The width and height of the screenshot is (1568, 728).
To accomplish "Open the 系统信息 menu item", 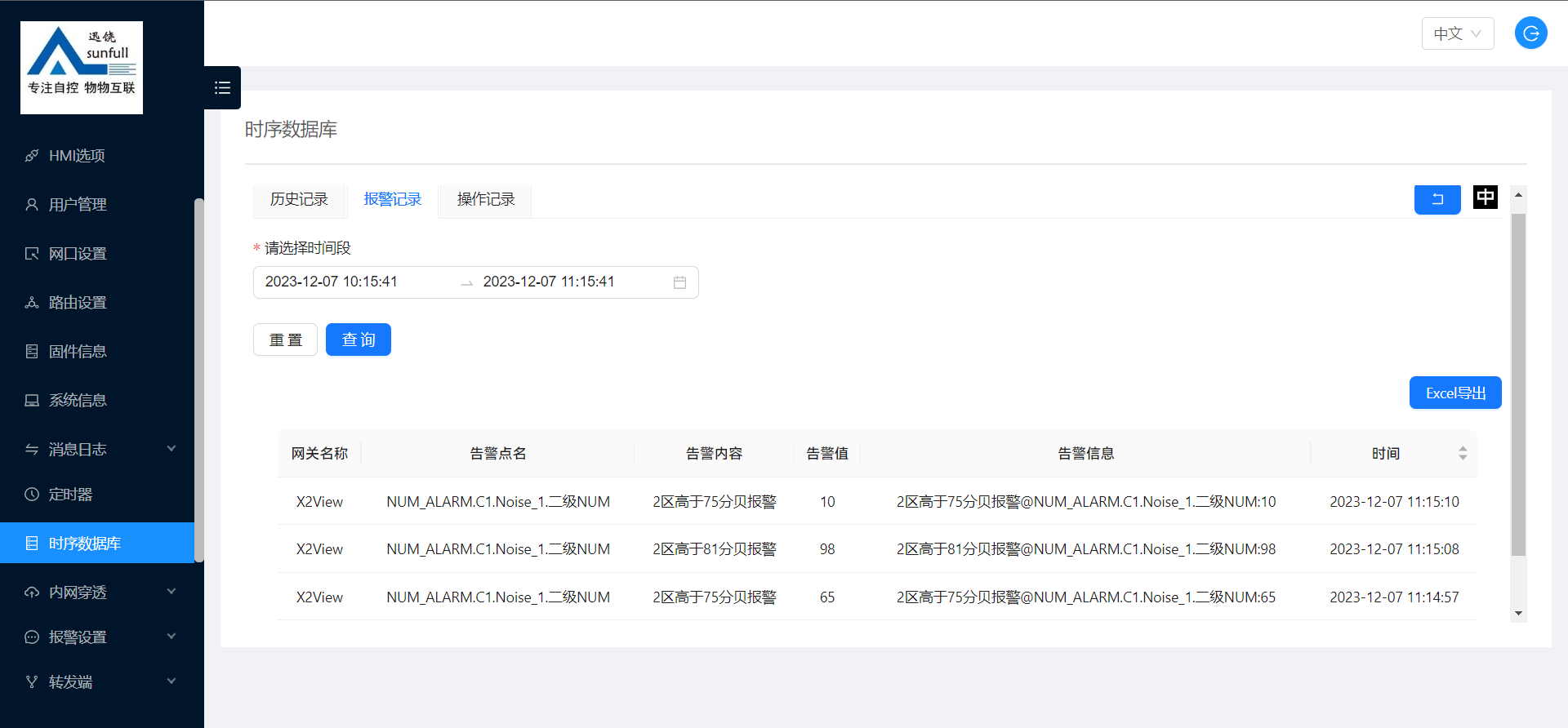I will click(x=97, y=400).
